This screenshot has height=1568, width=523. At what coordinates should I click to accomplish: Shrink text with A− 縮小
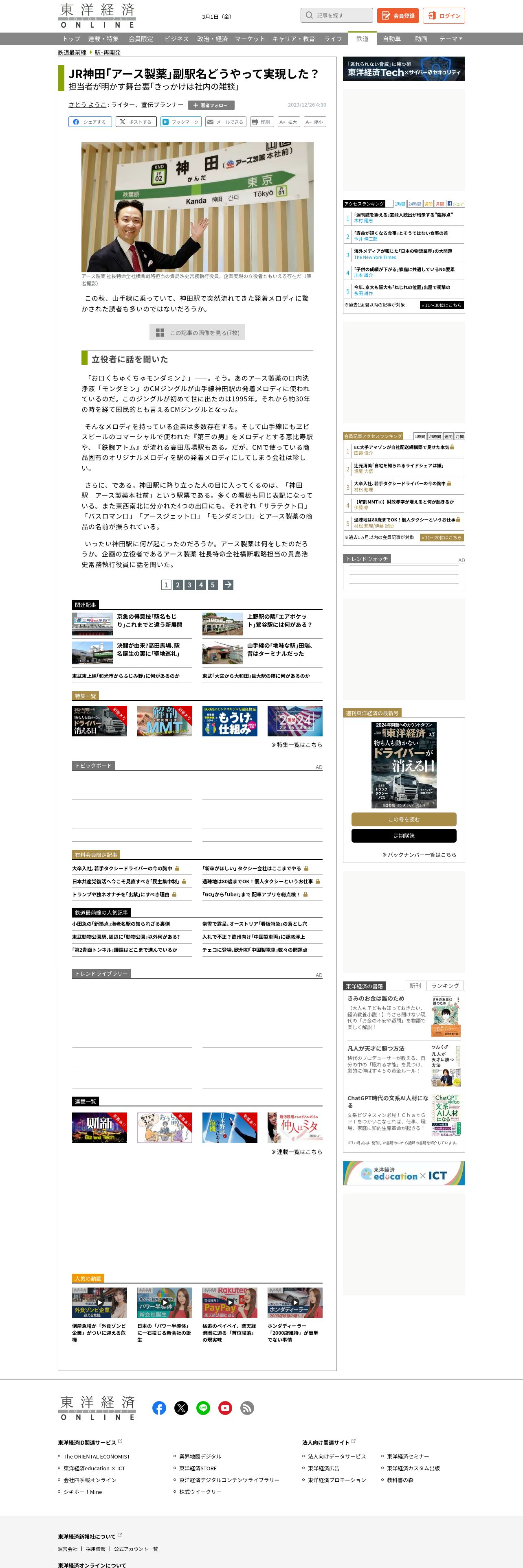314,122
